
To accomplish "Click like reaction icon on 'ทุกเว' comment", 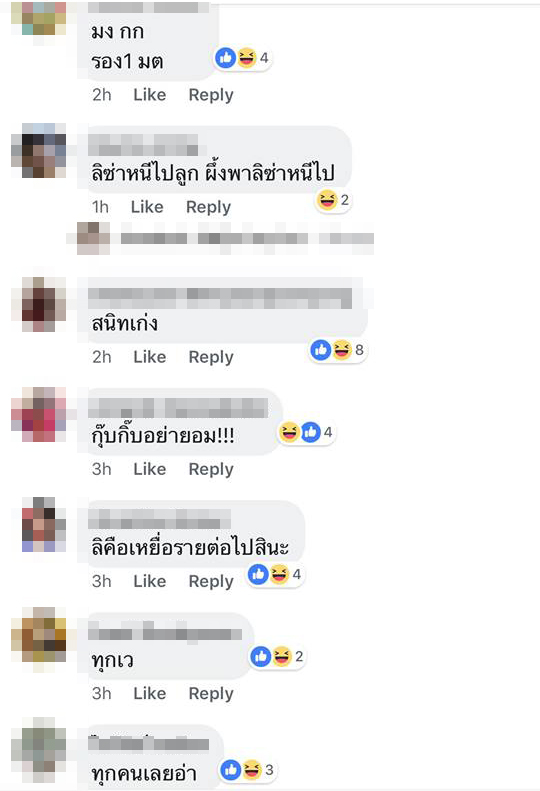I will coord(261,656).
